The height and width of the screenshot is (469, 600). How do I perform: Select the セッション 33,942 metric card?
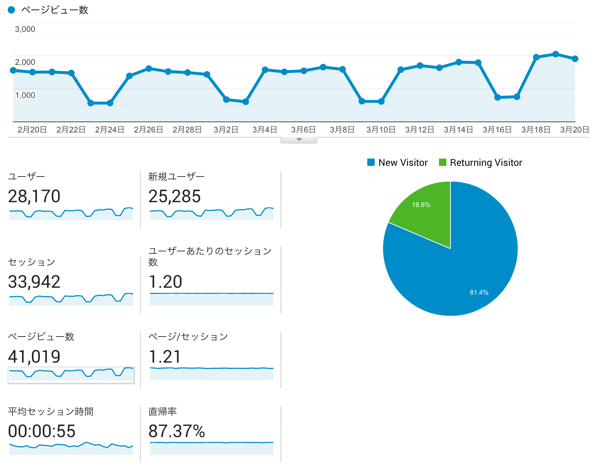coord(71,282)
